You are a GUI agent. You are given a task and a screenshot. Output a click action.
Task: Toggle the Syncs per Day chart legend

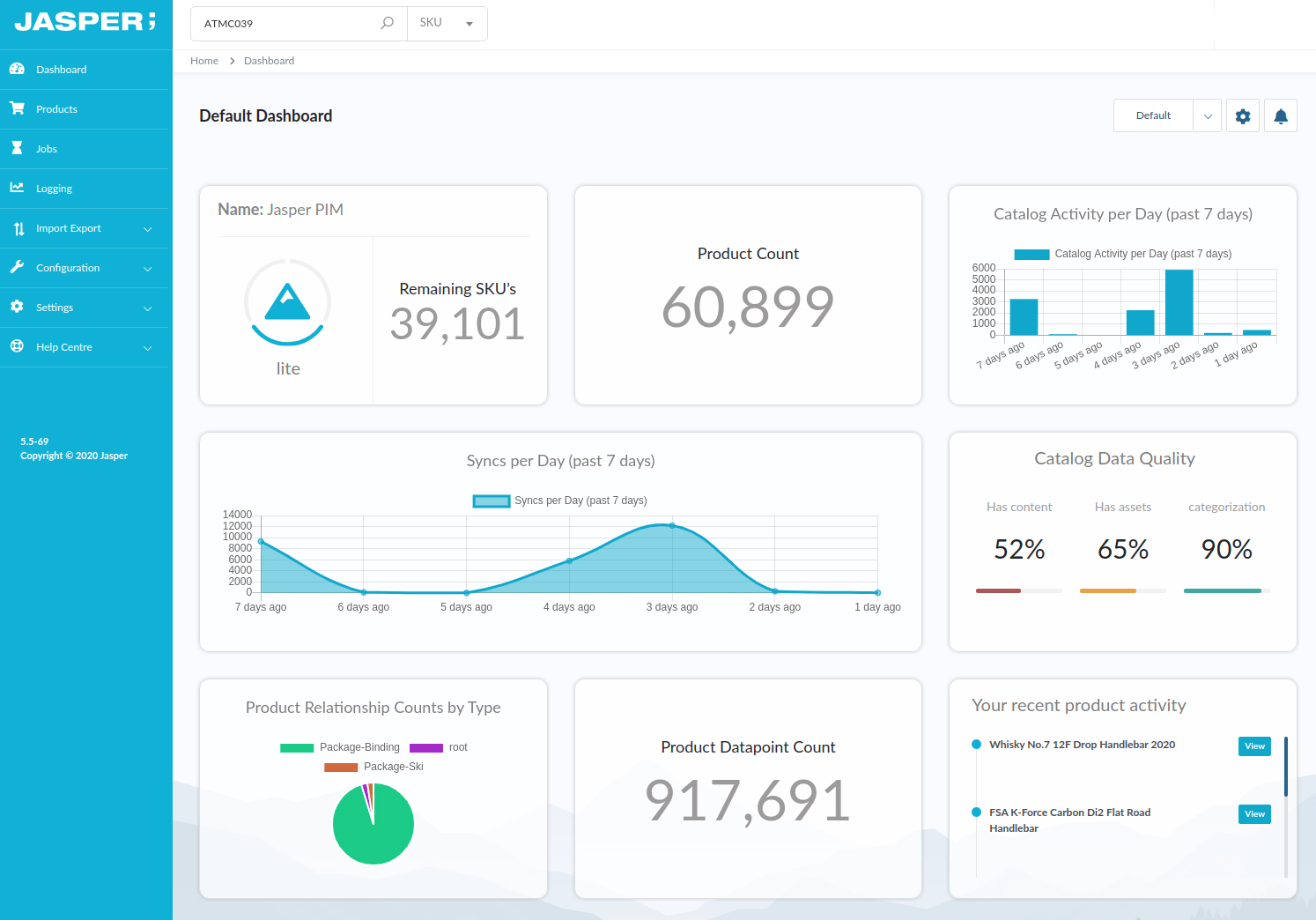pos(559,500)
